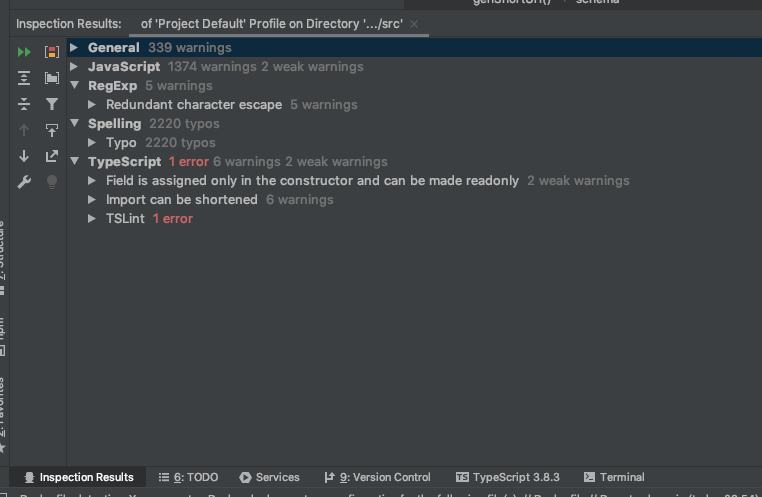Click the Collapse All icon

[24, 104]
